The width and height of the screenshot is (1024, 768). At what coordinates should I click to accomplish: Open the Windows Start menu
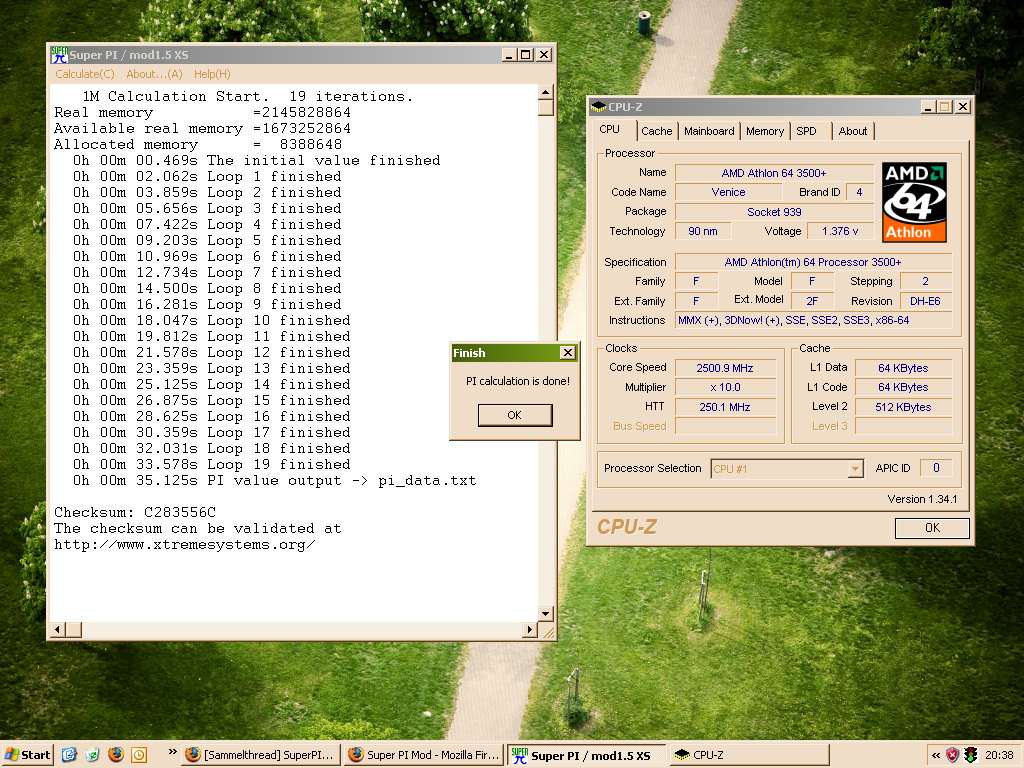(x=27, y=755)
